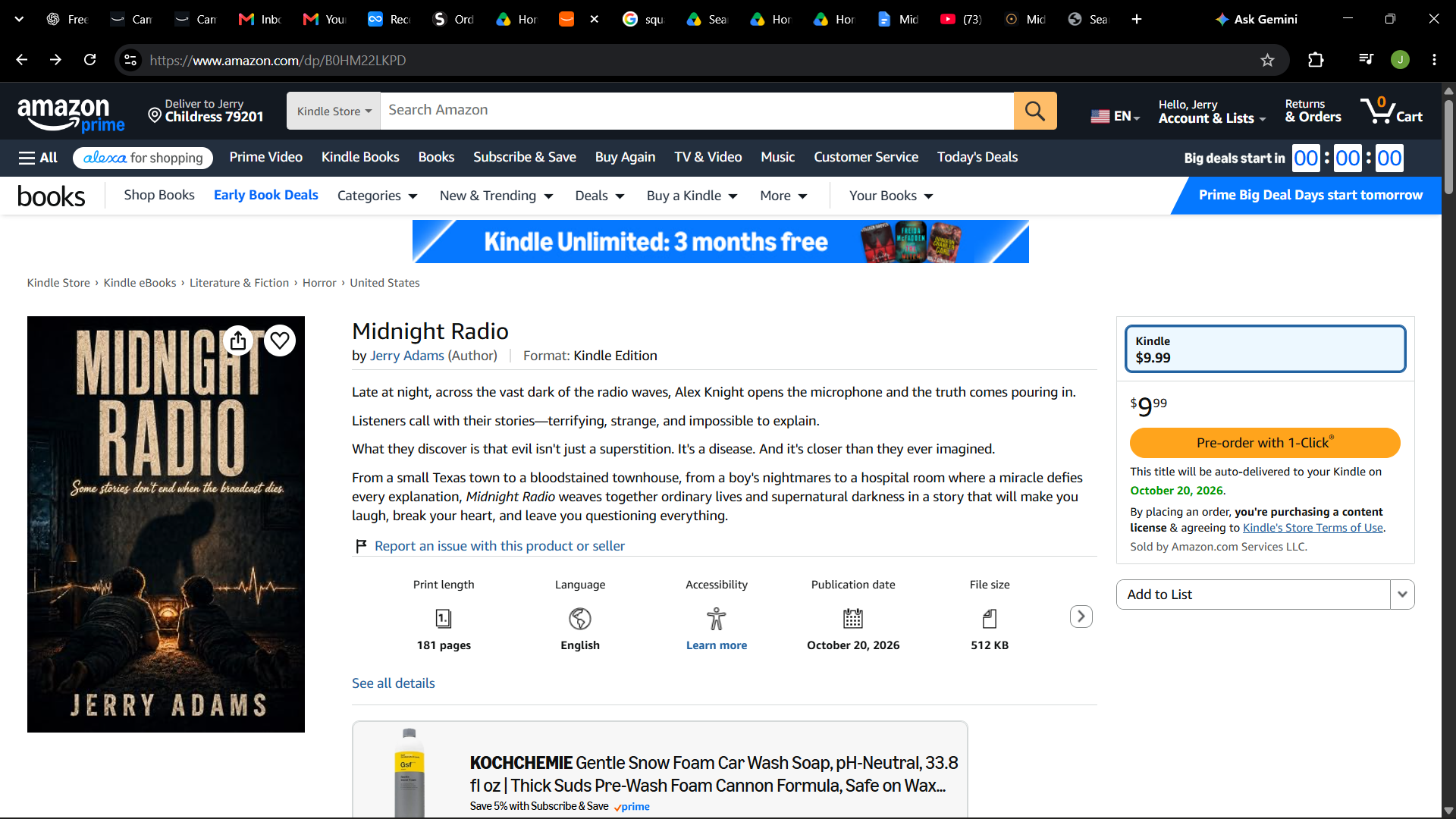Click the site information icon in address bar
This screenshot has height=819, width=1456.
[130, 60]
